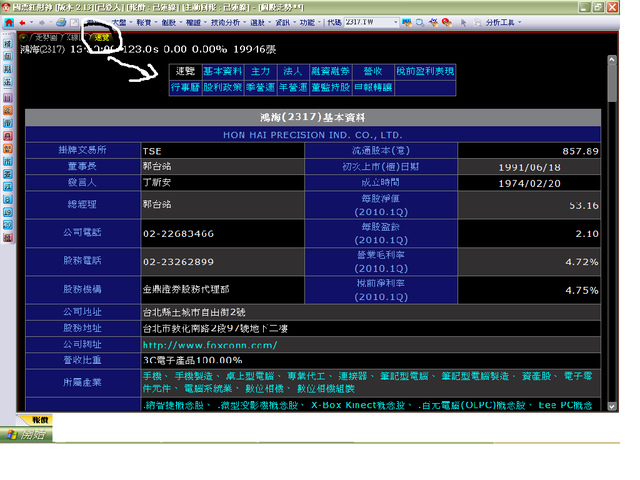Click the 1991/06/18 listing date cell
This screenshot has height=480, width=640.
point(529,167)
